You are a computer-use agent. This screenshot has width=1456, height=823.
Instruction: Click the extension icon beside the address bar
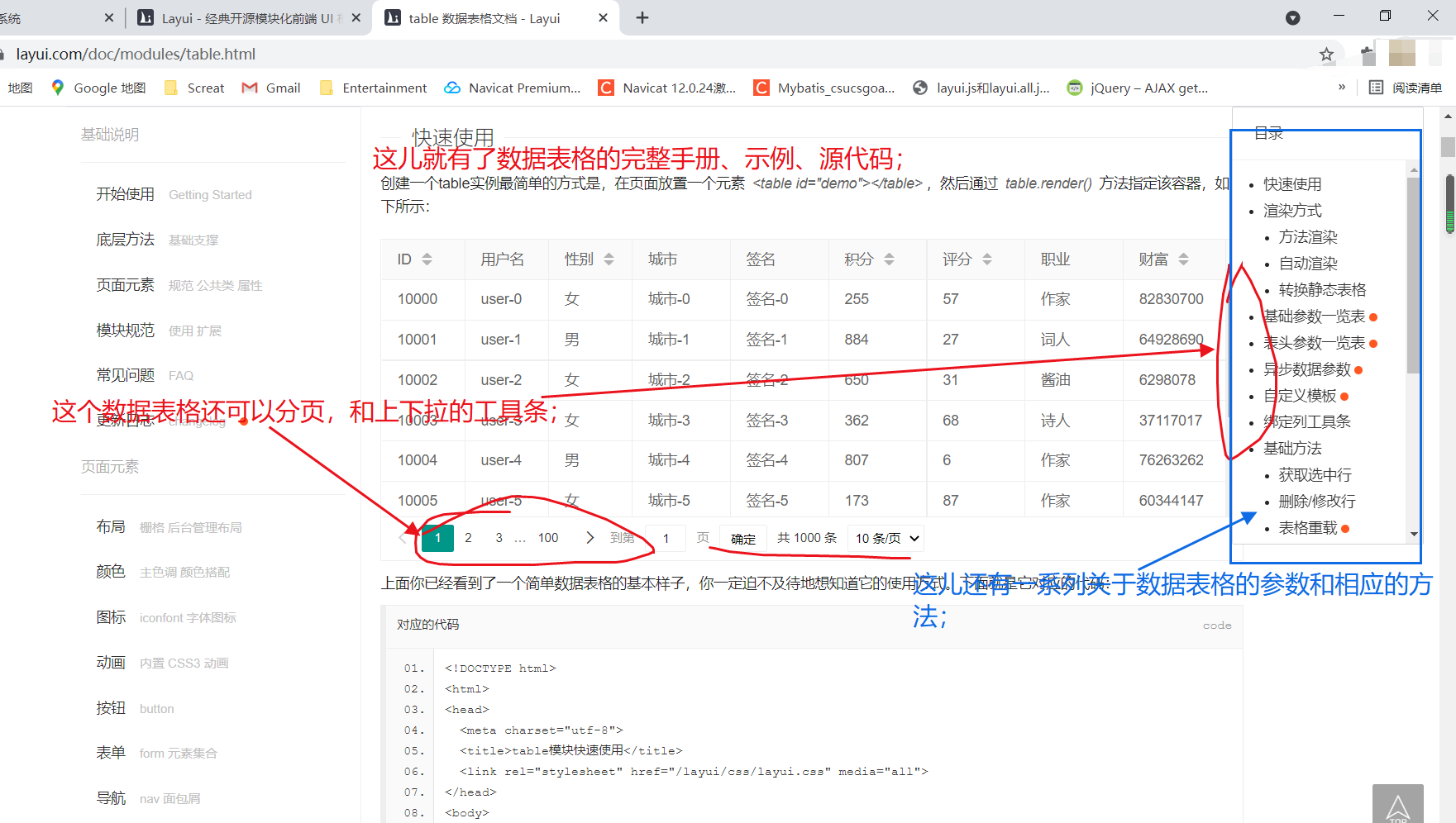(x=1368, y=55)
